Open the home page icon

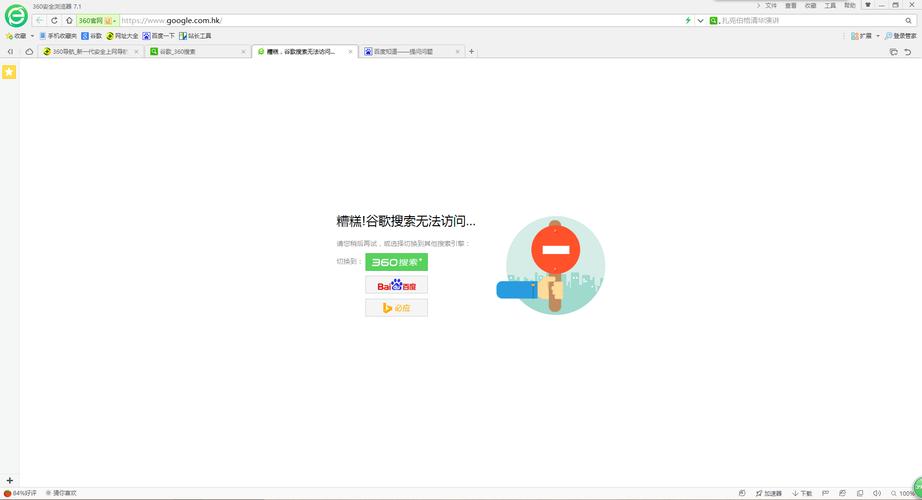(69, 21)
